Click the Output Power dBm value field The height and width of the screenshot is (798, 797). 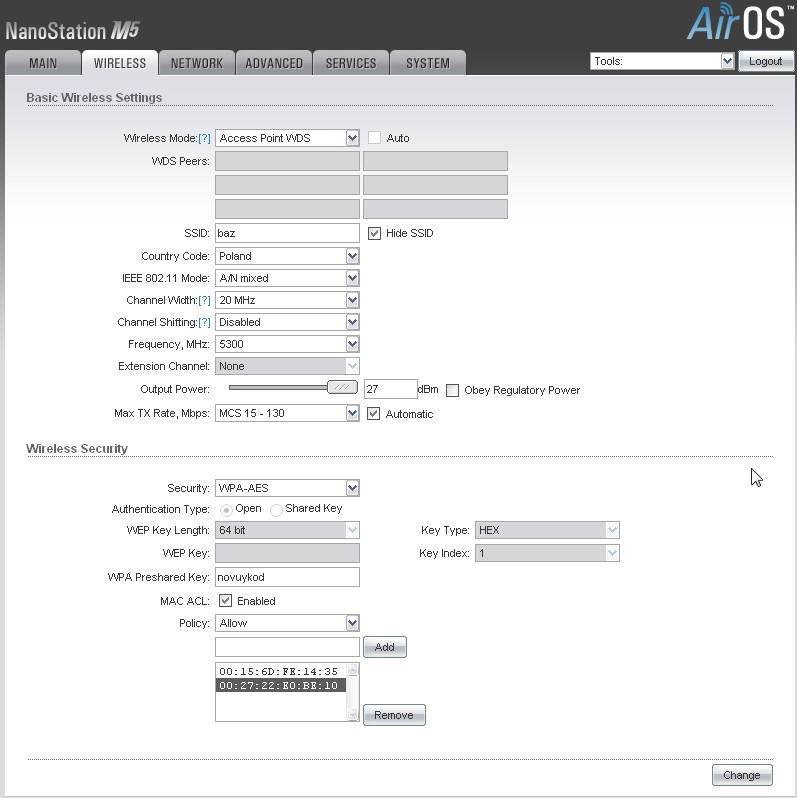[x=390, y=389]
